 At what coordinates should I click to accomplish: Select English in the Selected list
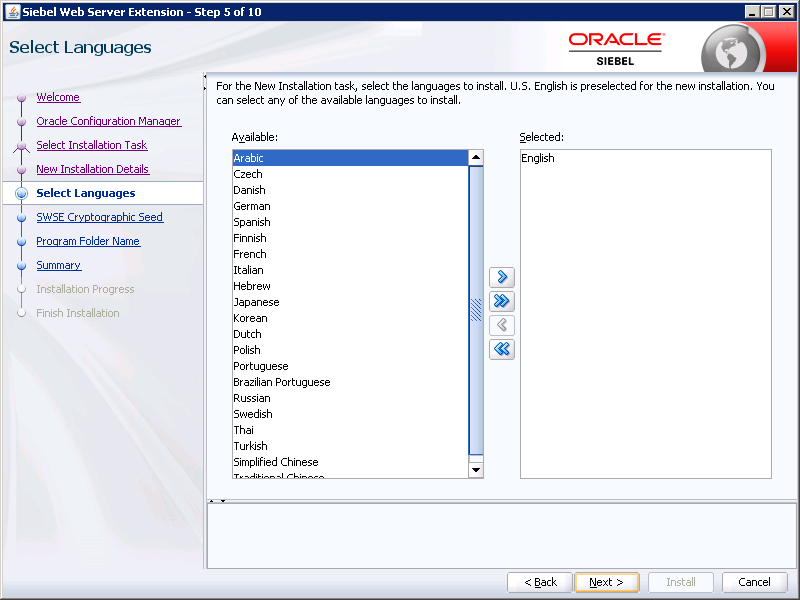[538, 158]
